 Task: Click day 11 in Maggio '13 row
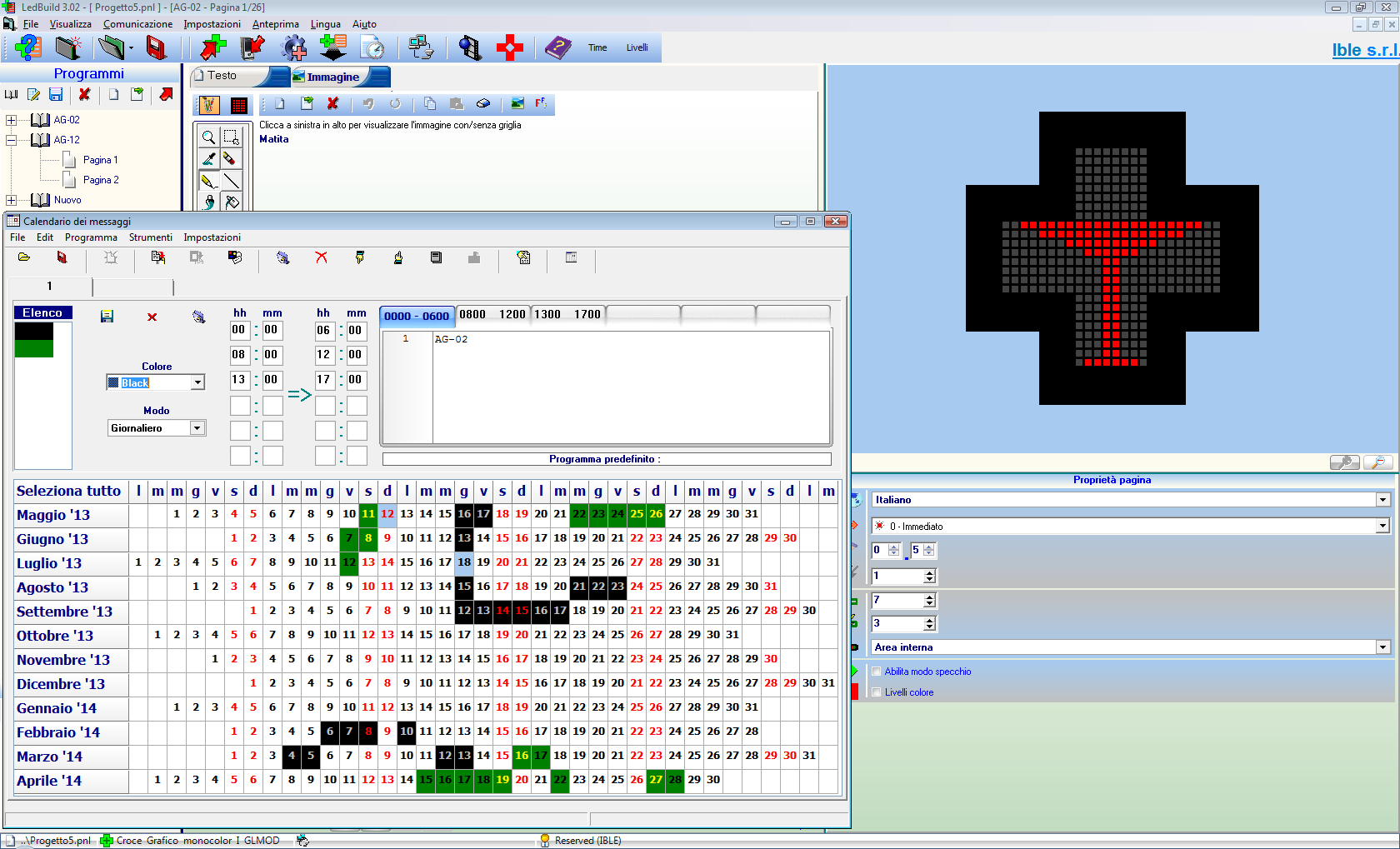pos(368,513)
